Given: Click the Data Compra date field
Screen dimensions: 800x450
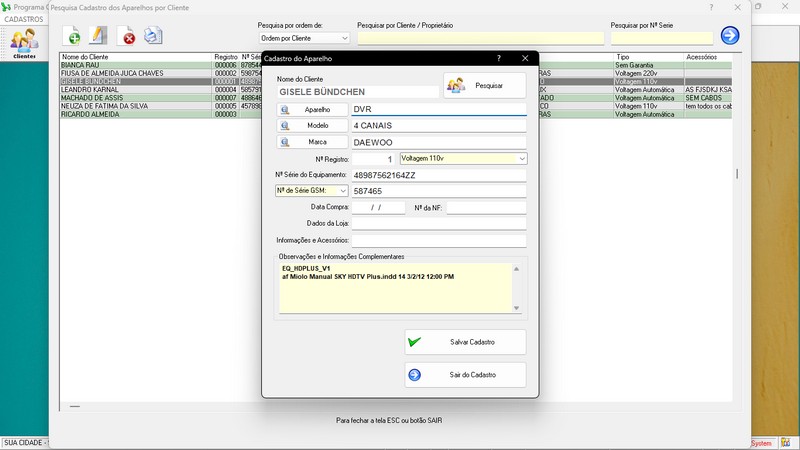Looking at the screenshot, I should (378, 207).
